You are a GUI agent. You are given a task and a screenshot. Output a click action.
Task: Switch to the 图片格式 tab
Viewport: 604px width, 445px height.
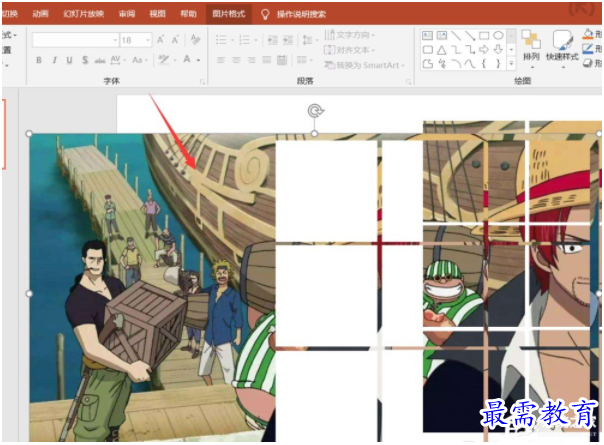229,14
